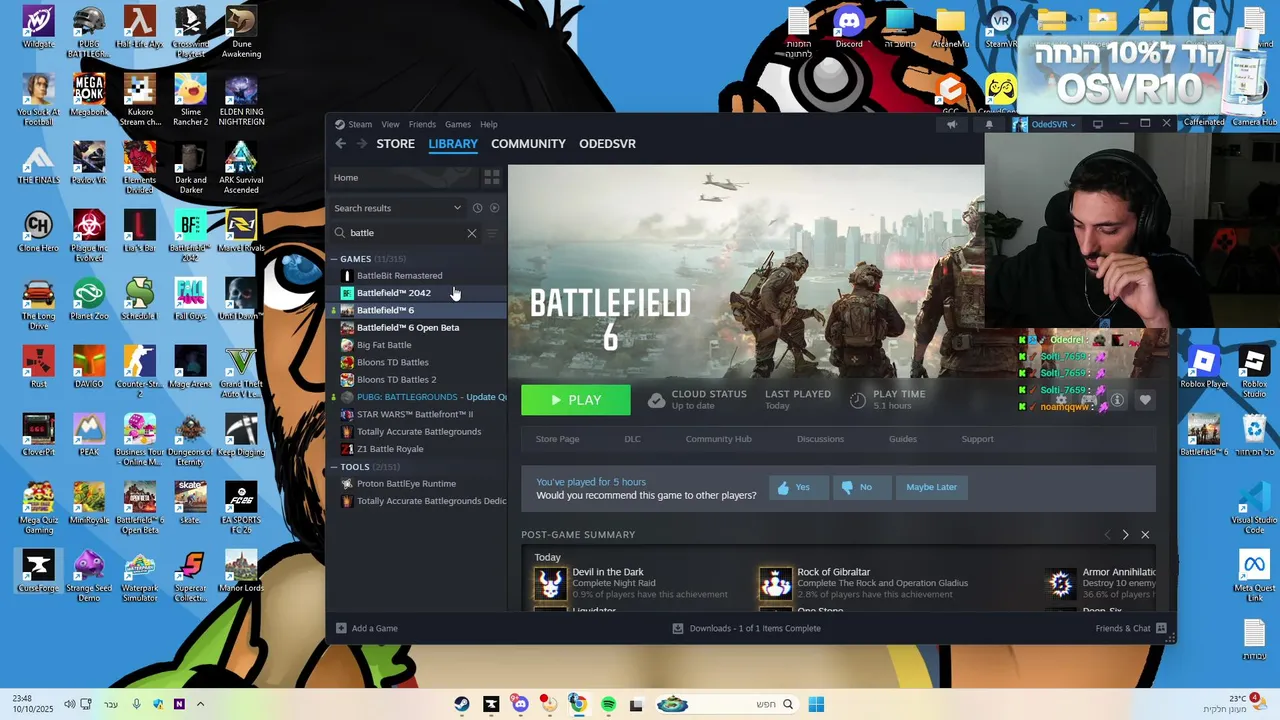The image size is (1280, 720).
Task: Toggle the ready-to-play filter icon
Action: tap(494, 208)
